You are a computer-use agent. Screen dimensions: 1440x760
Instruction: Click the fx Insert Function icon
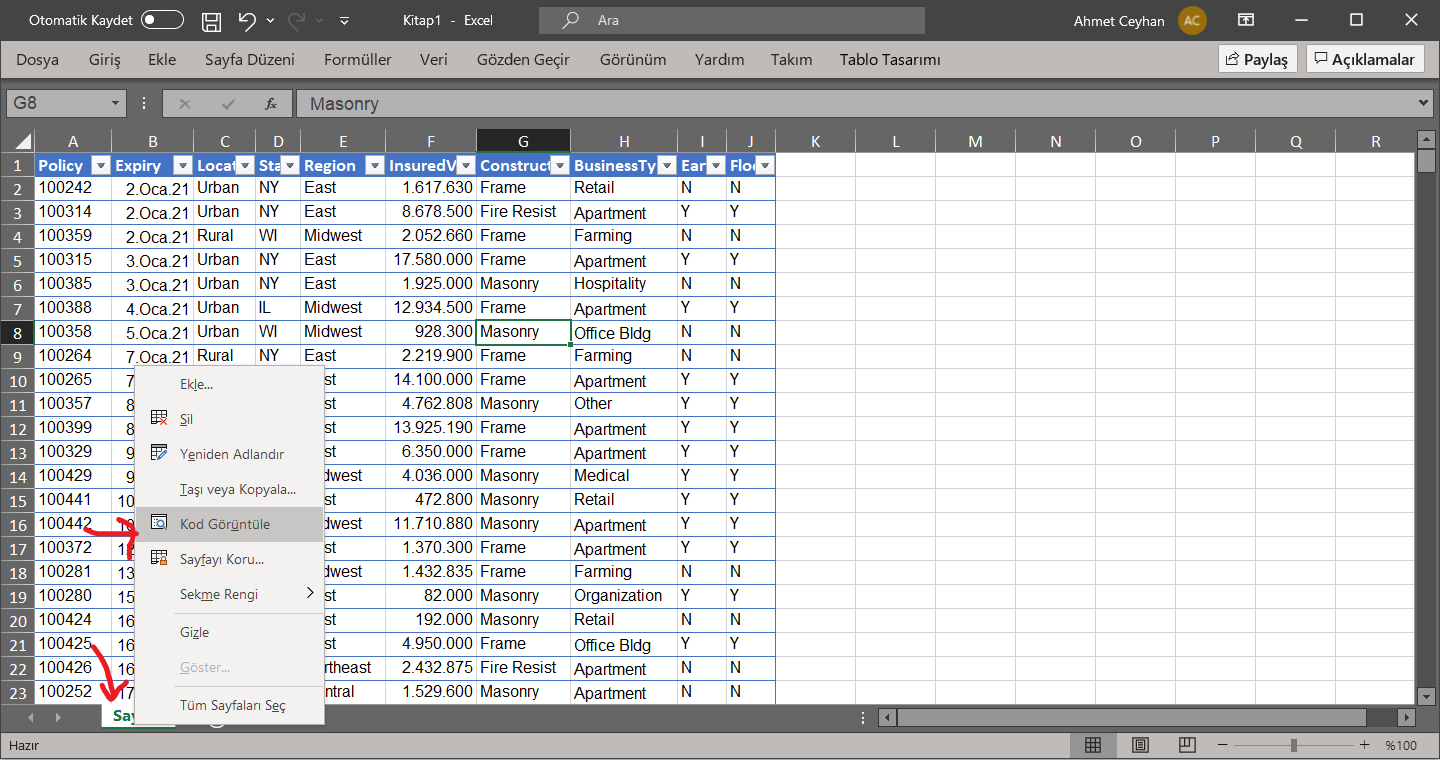[272, 102]
